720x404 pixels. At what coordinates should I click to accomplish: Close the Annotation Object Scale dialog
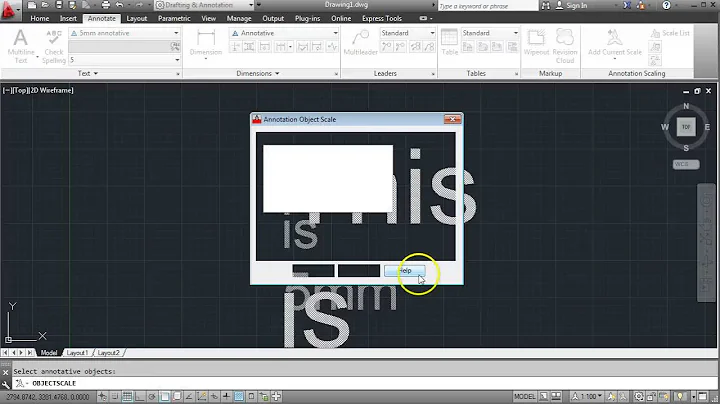pyautogui.click(x=452, y=119)
